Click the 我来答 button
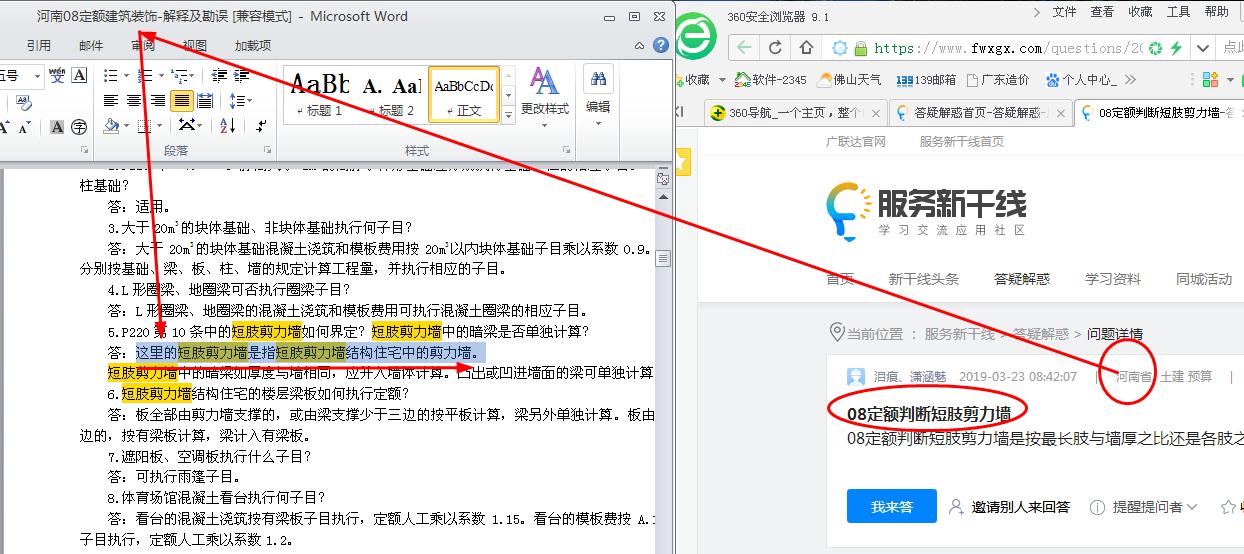Viewport: 1244px width, 554px height. tap(892, 507)
